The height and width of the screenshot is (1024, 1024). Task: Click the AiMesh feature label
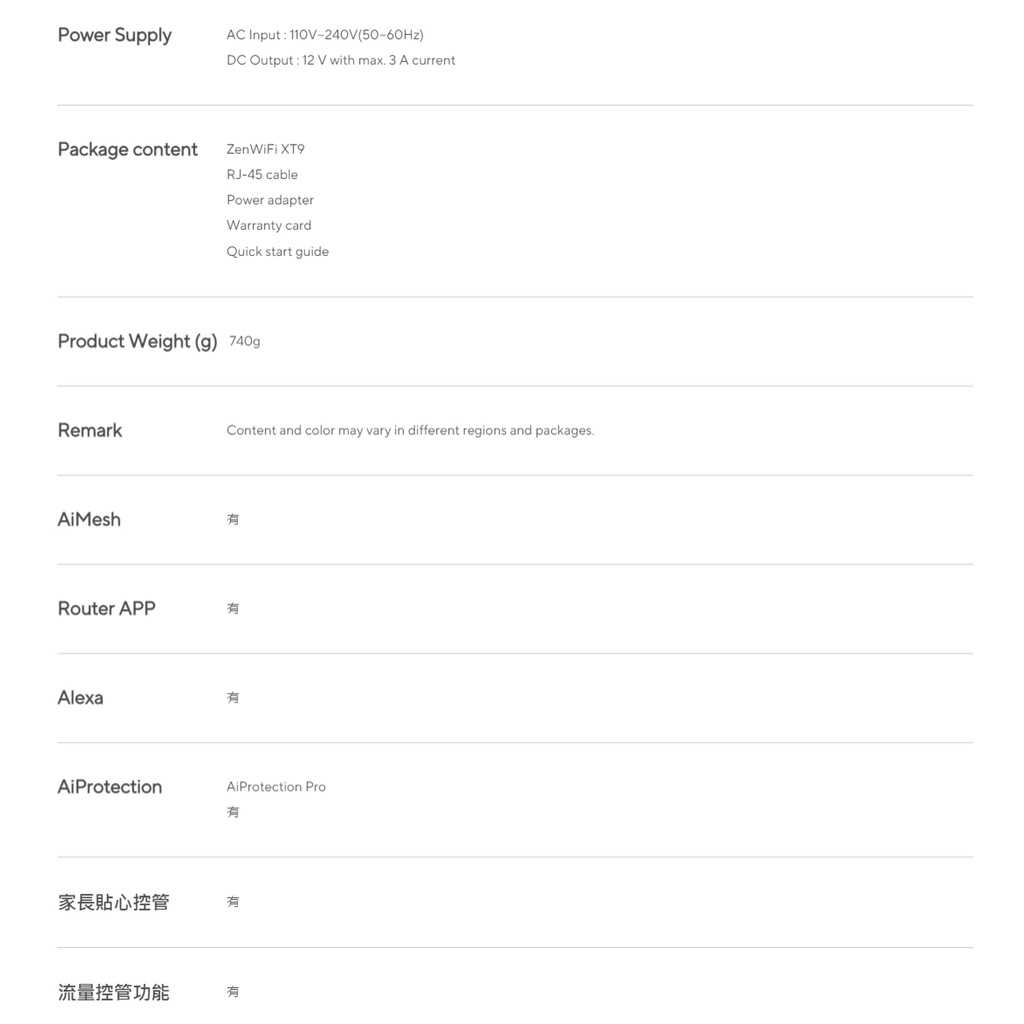click(x=89, y=519)
